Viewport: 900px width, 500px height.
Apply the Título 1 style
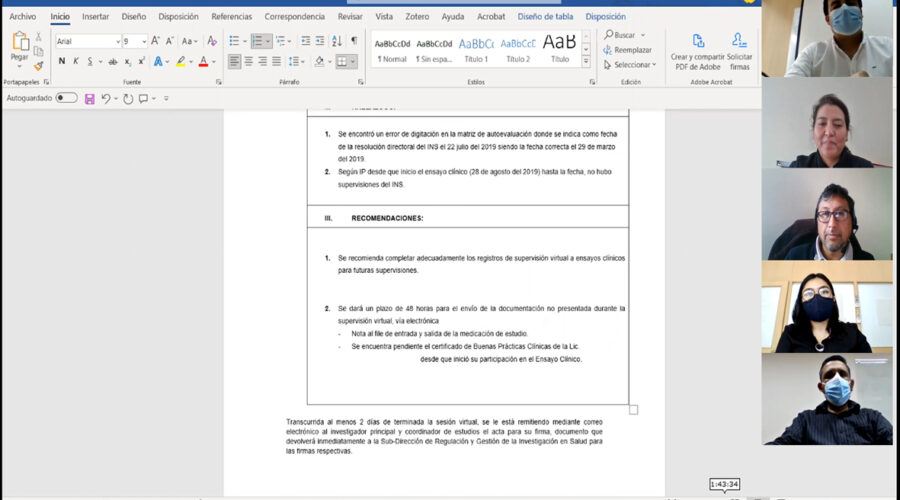(476, 50)
